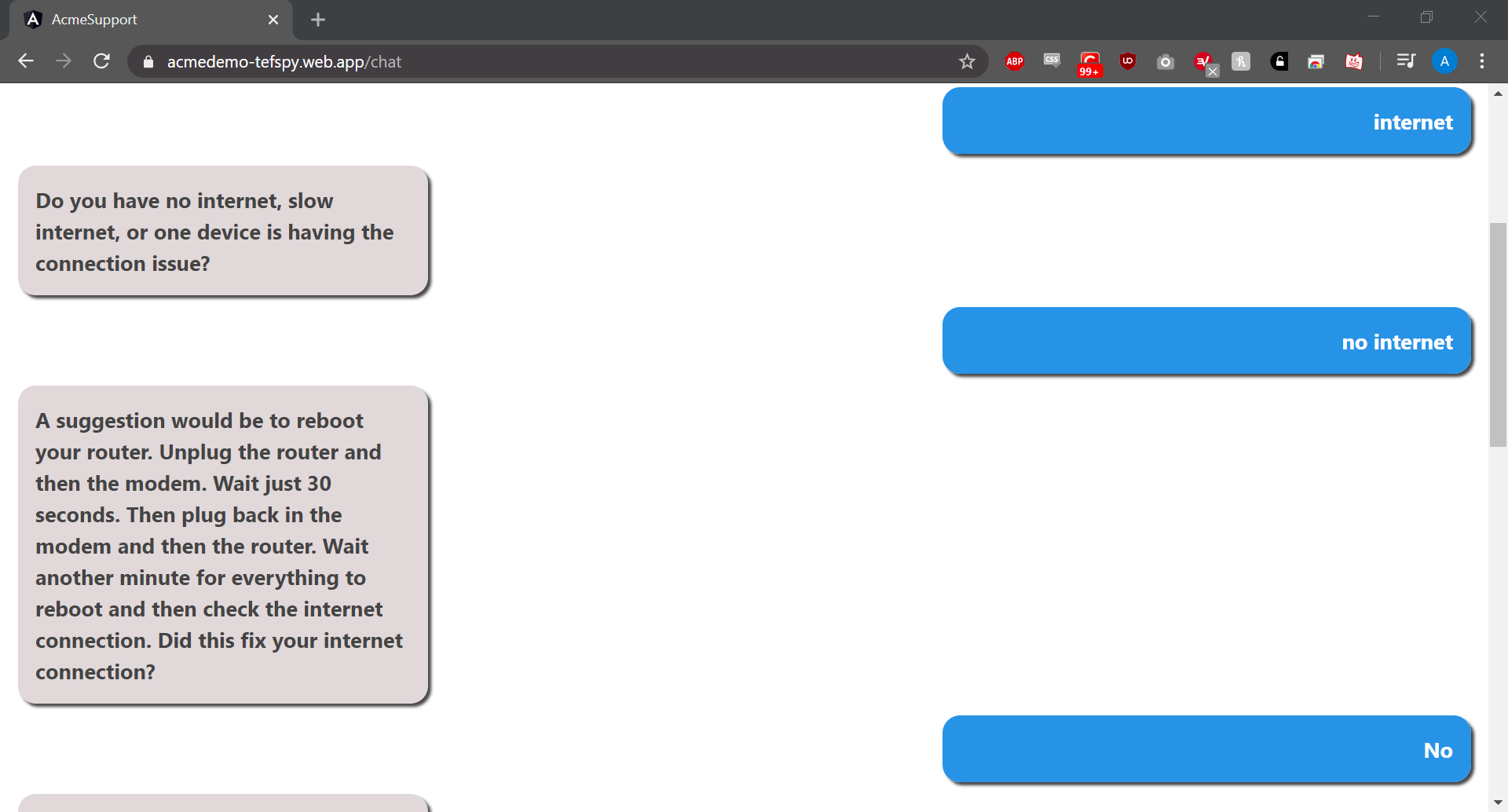Click the red grinning face extension
1508x812 pixels.
pyautogui.click(x=1354, y=61)
